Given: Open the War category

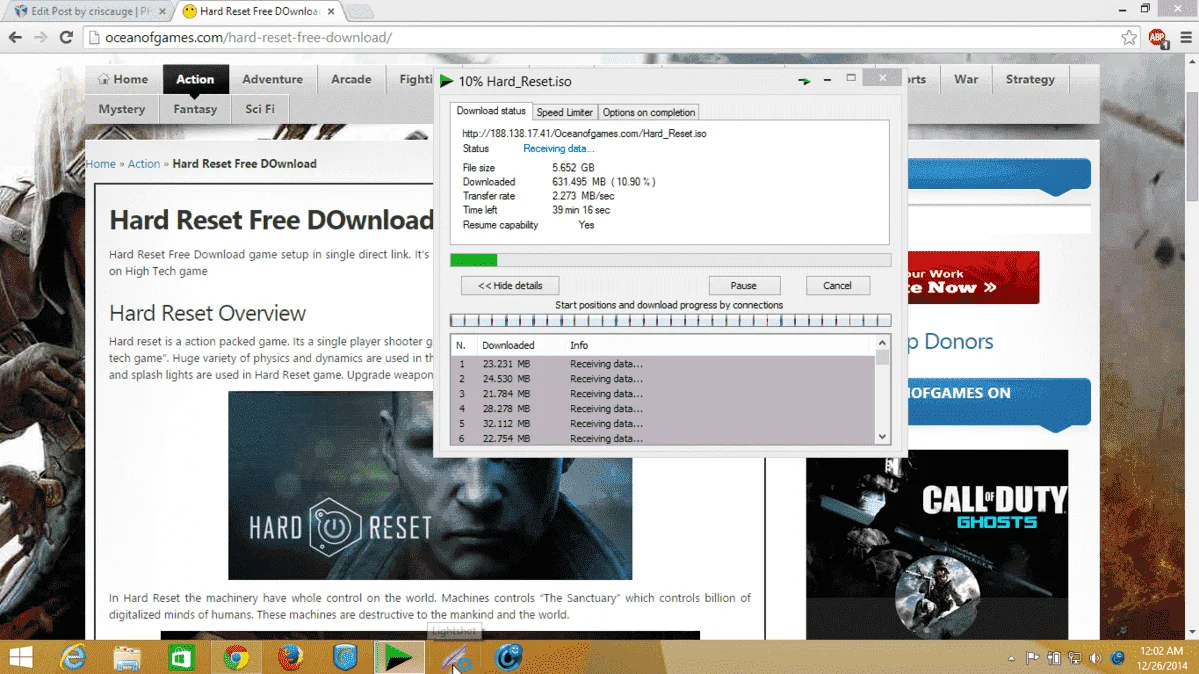Looking at the screenshot, I should [x=966, y=79].
